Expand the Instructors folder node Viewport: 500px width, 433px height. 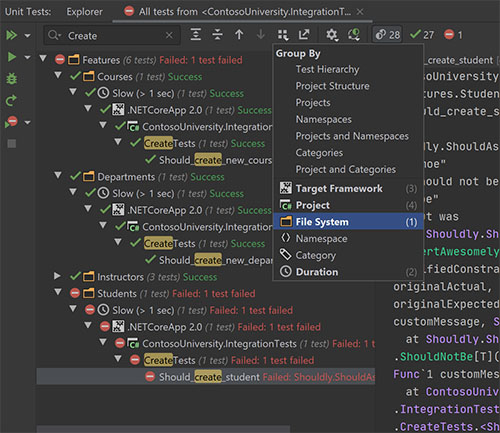click(57, 276)
